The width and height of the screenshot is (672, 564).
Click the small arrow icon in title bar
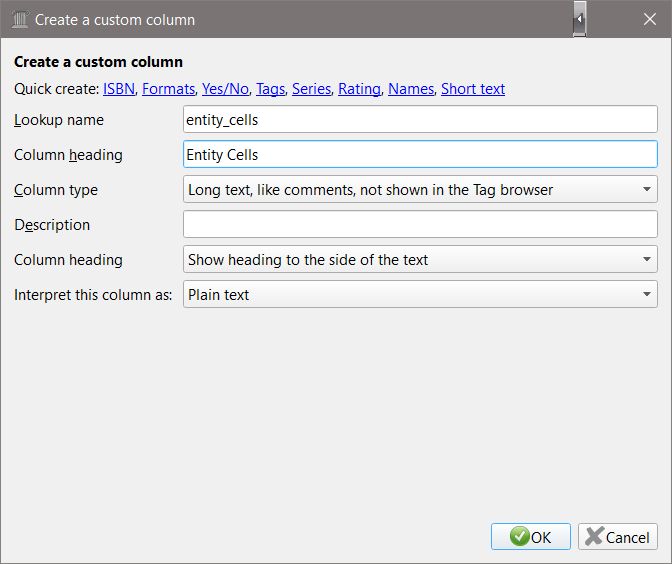[579, 19]
